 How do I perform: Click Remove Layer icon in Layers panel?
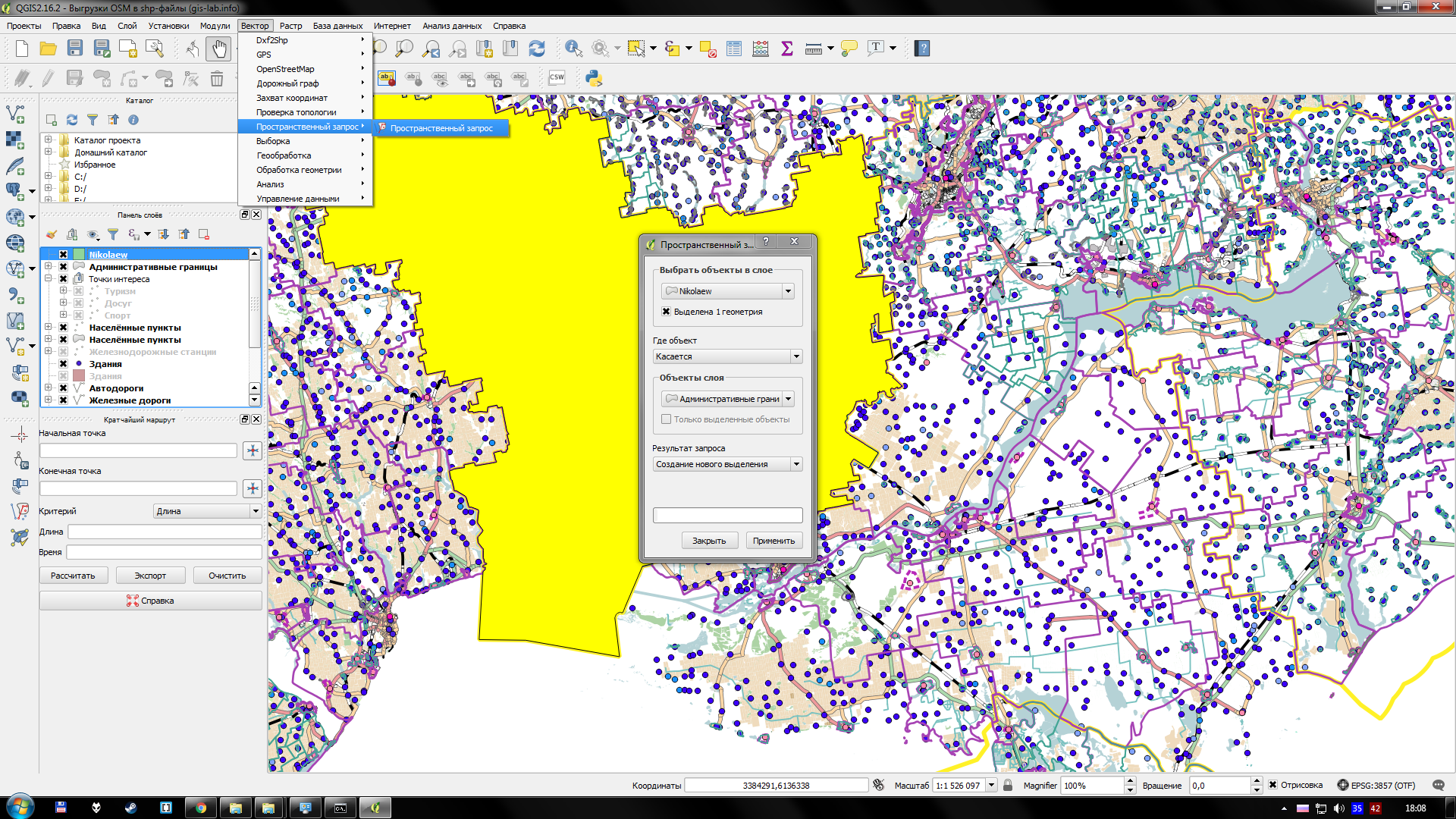[203, 234]
